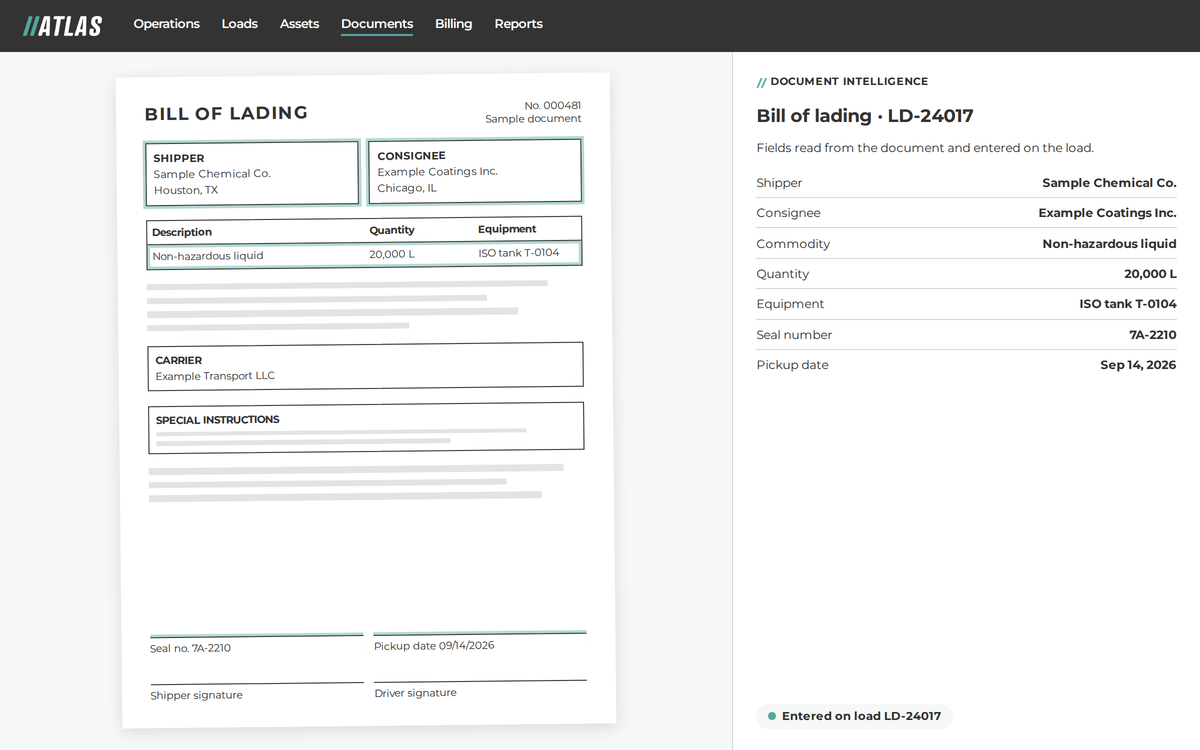Click document number 'No. 000481'

pyautogui.click(x=552, y=105)
